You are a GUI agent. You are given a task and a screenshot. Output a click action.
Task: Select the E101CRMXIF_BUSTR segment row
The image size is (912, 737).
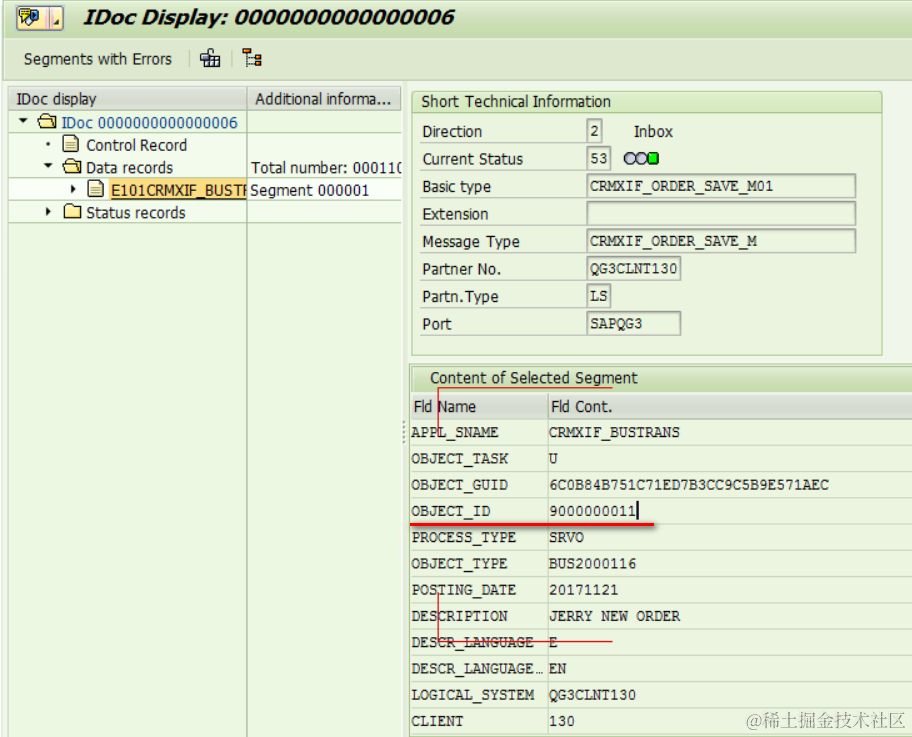point(178,190)
